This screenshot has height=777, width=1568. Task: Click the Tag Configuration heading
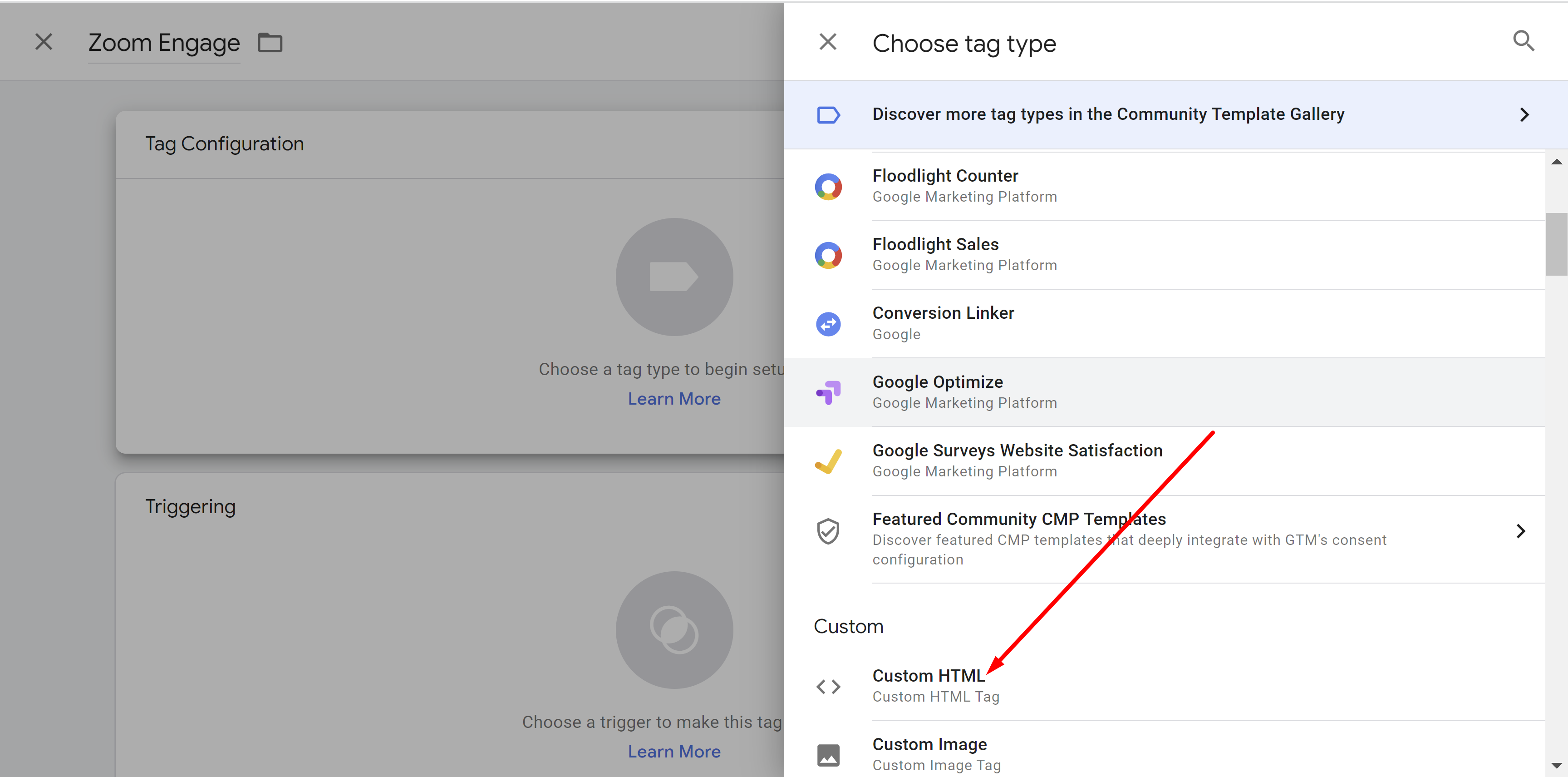(225, 144)
